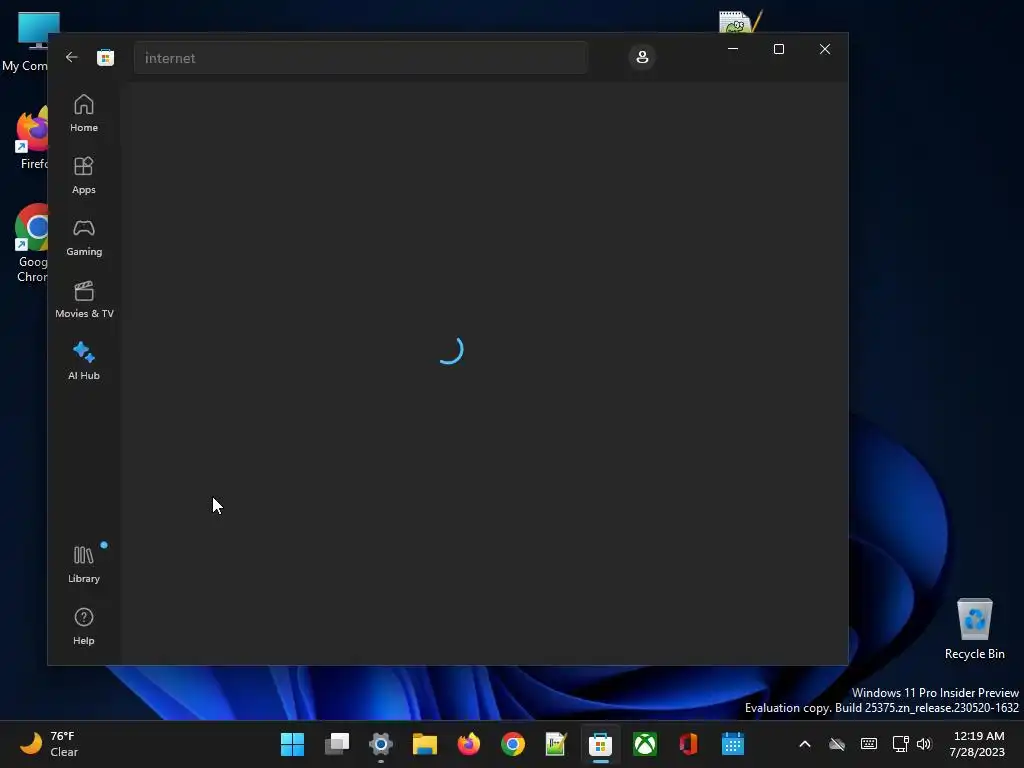1024x768 pixels.
Task: Open AI Hub in the sidebar
Action: (84, 361)
